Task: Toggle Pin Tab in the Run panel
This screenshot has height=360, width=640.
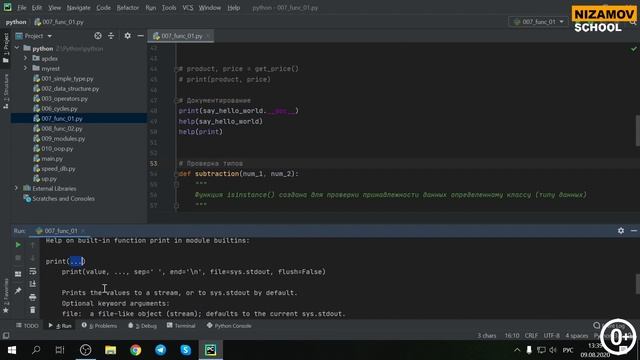Action: (x=18, y=291)
